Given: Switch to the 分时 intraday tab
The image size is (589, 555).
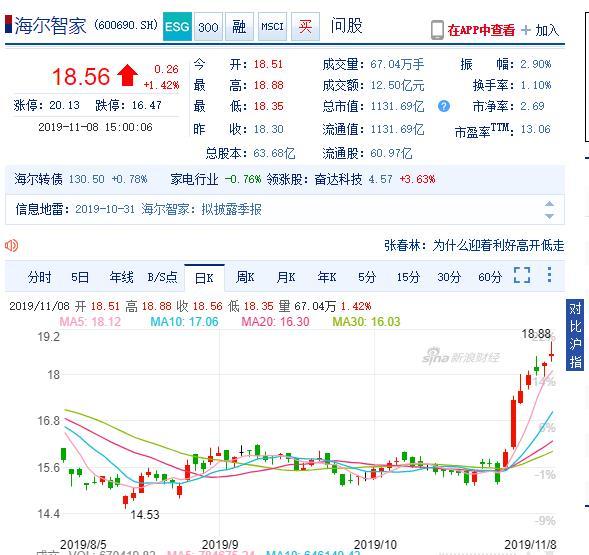Looking at the screenshot, I should tap(39, 277).
